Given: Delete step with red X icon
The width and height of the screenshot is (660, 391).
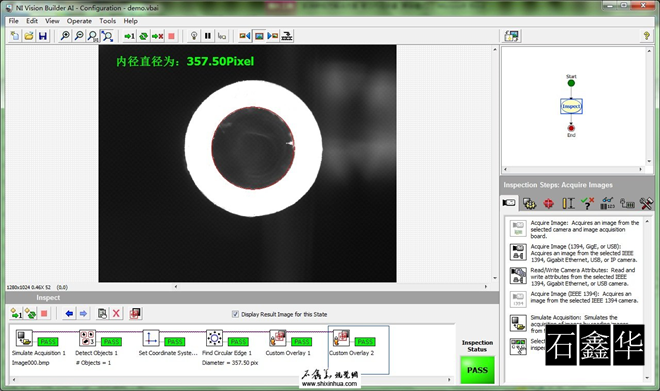Looking at the screenshot, I should 116,314.
